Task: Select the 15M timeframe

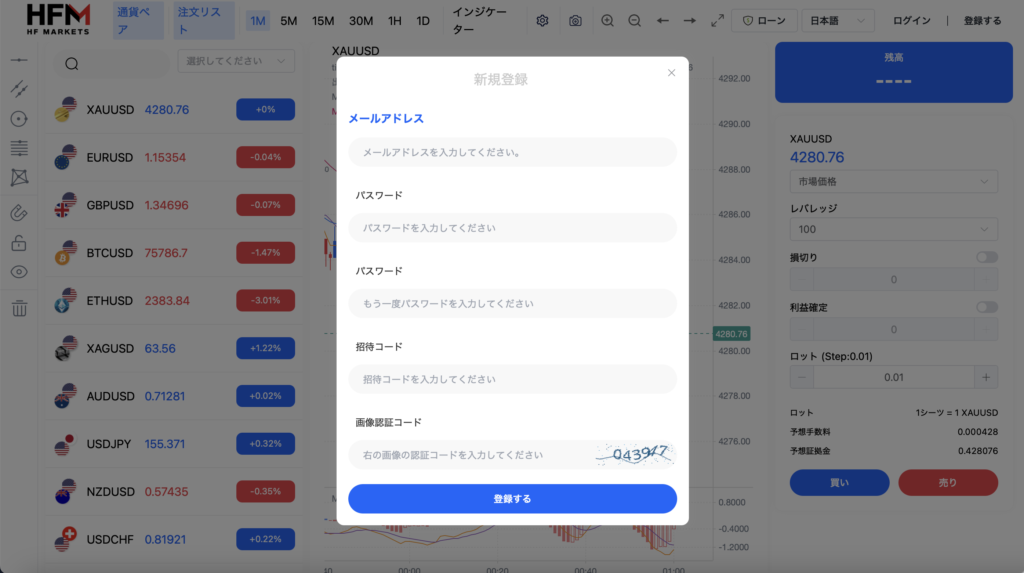Action: pyautogui.click(x=323, y=21)
